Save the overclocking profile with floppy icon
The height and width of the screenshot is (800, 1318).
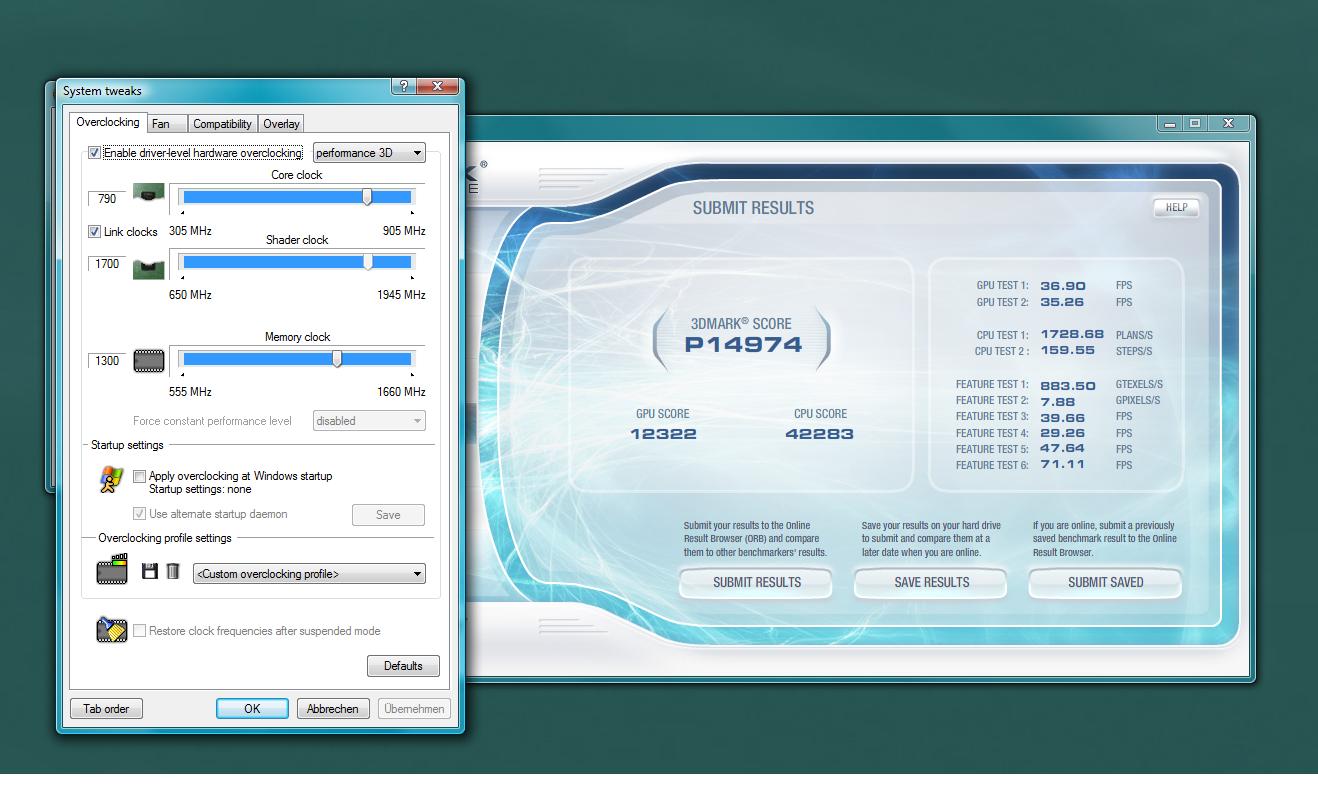(150, 571)
